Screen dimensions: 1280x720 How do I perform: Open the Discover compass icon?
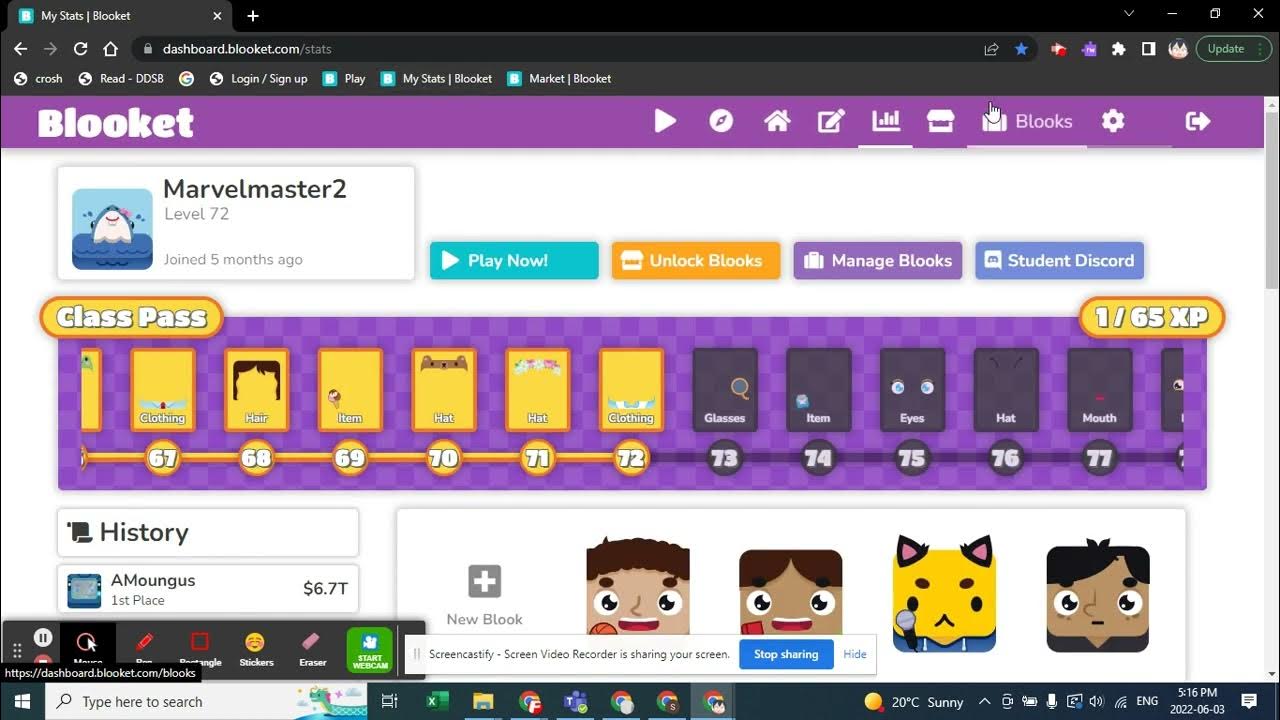(x=721, y=121)
